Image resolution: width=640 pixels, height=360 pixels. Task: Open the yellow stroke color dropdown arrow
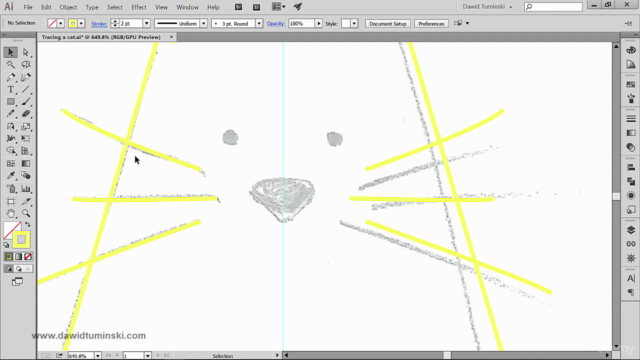coord(81,24)
